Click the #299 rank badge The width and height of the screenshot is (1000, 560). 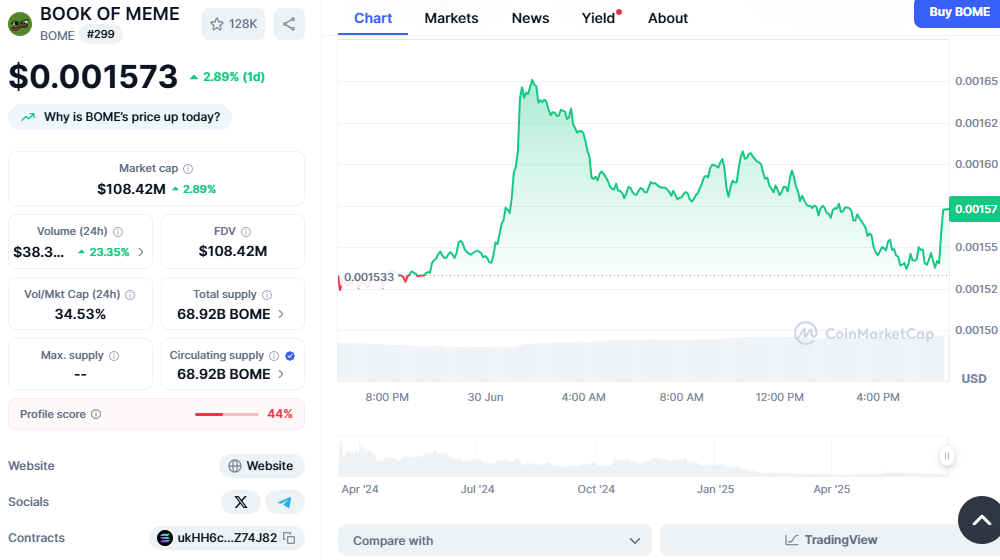point(101,34)
